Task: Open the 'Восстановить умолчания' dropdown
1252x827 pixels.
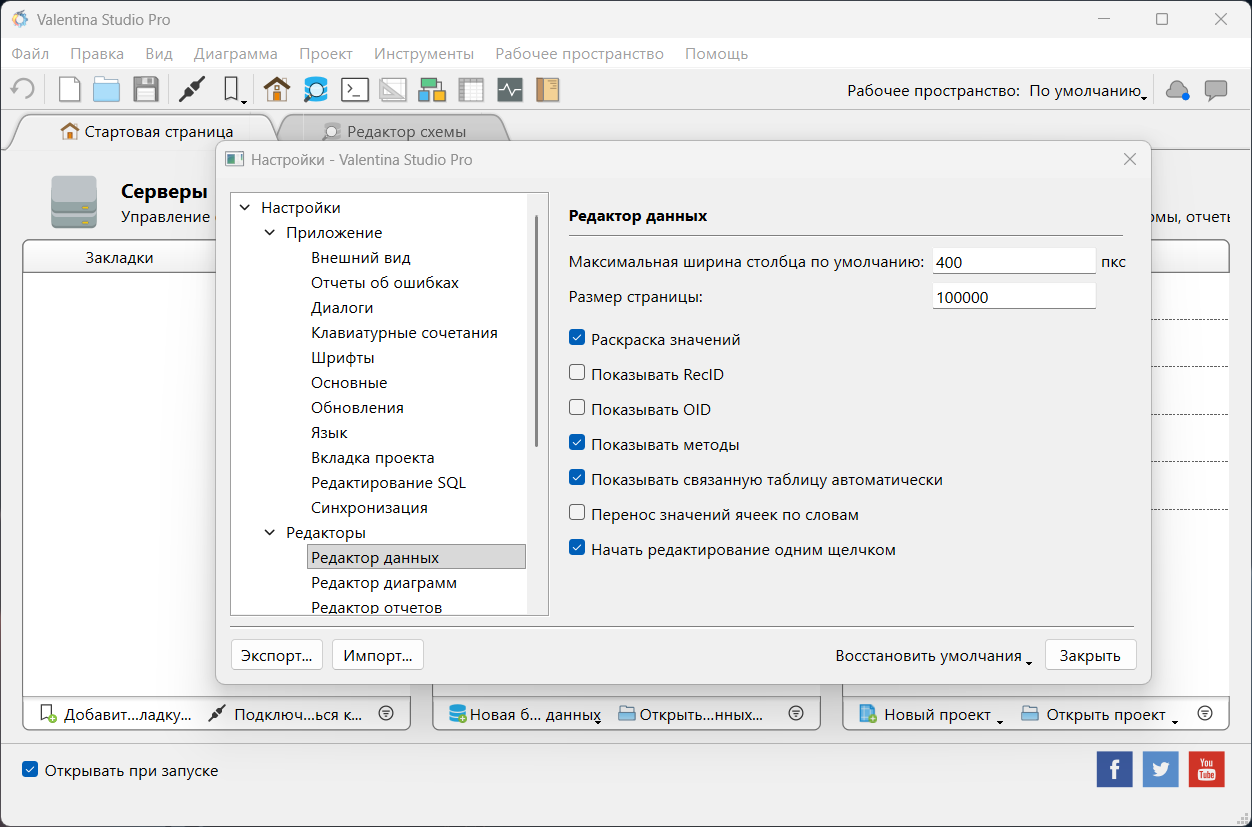Action: coord(933,656)
